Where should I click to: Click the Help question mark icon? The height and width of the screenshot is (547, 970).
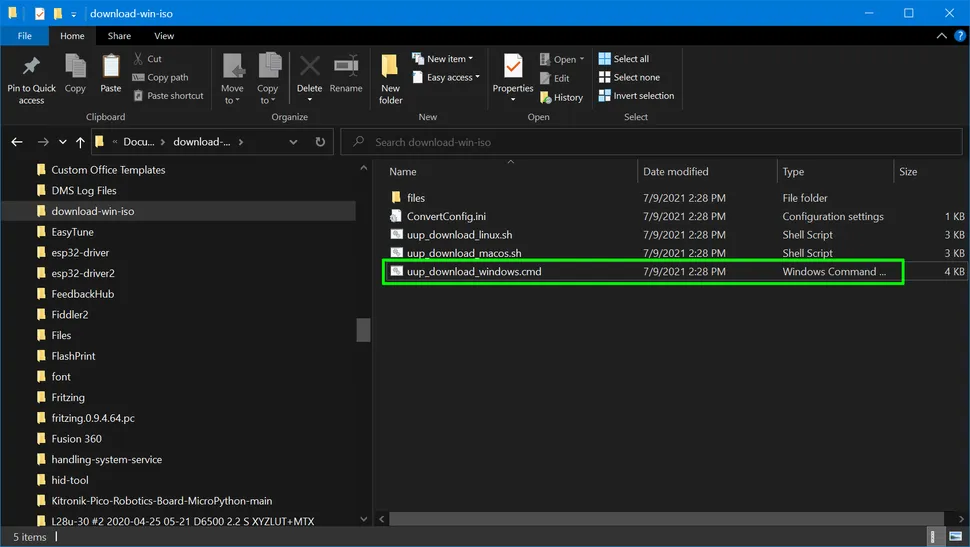tap(960, 36)
